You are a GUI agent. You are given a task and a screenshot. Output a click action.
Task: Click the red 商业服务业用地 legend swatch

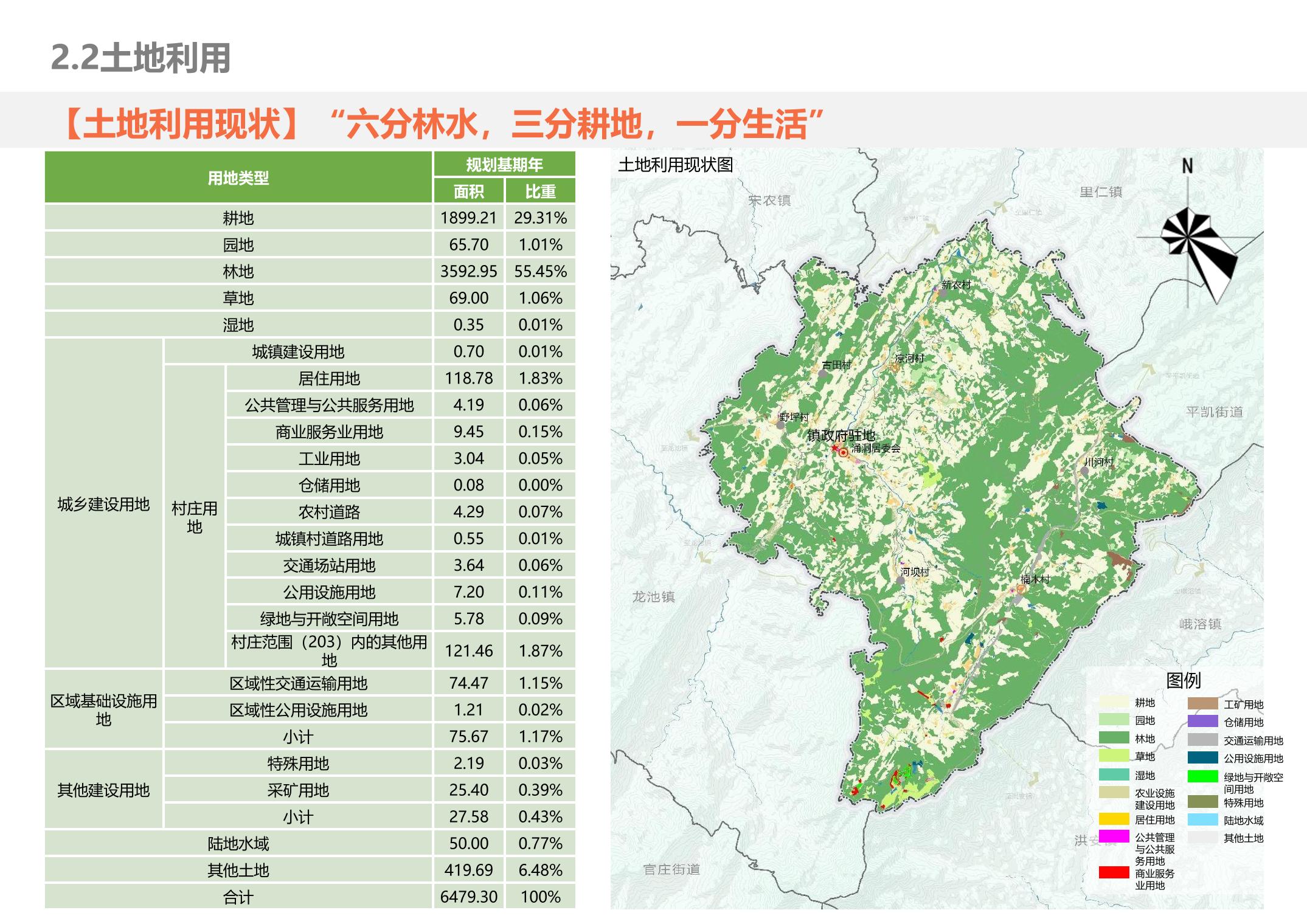pyautogui.click(x=1114, y=872)
